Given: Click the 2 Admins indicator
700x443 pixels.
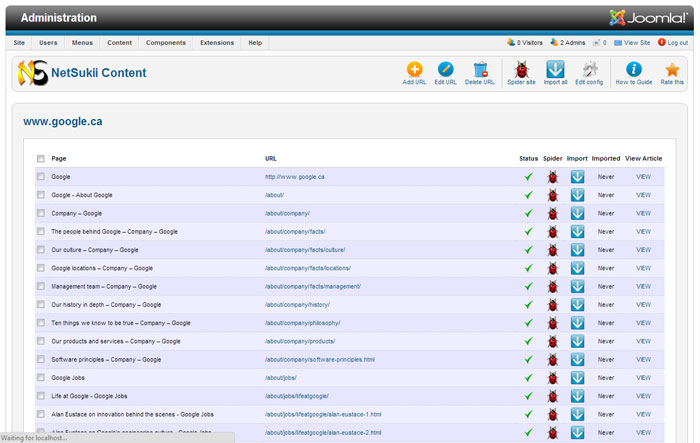Looking at the screenshot, I should (x=568, y=42).
